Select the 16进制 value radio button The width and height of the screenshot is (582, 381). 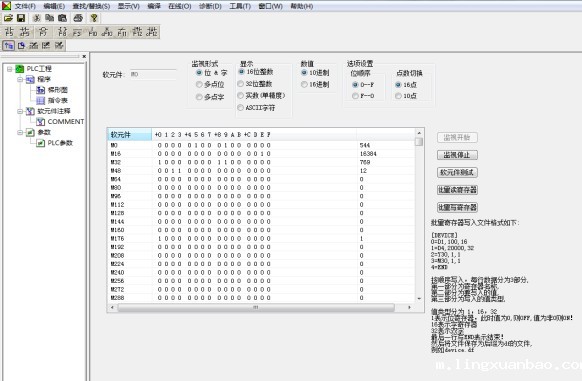(x=304, y=84)
